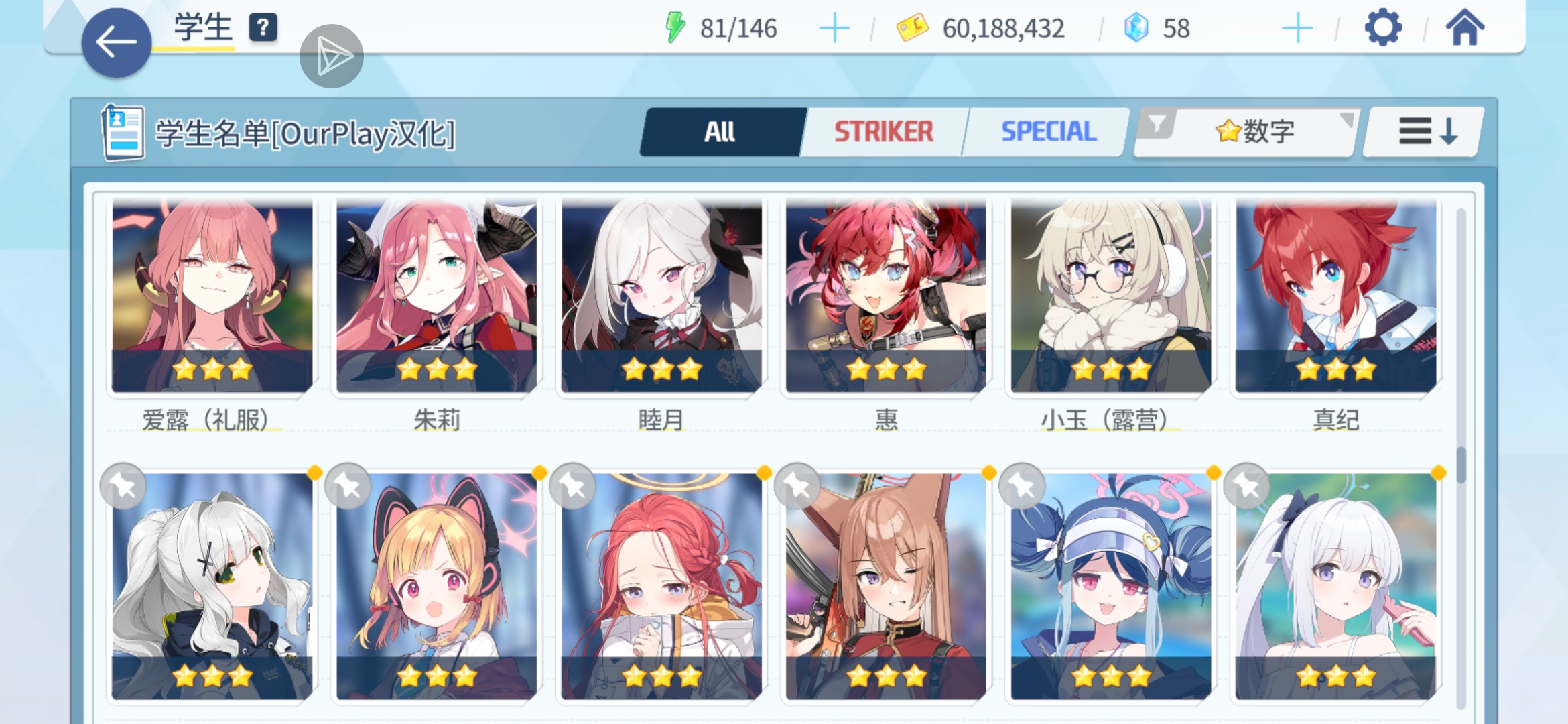1568x724 pixels.
Task: Open the filter funnel icon
Action: click(x=1157, y=125)
